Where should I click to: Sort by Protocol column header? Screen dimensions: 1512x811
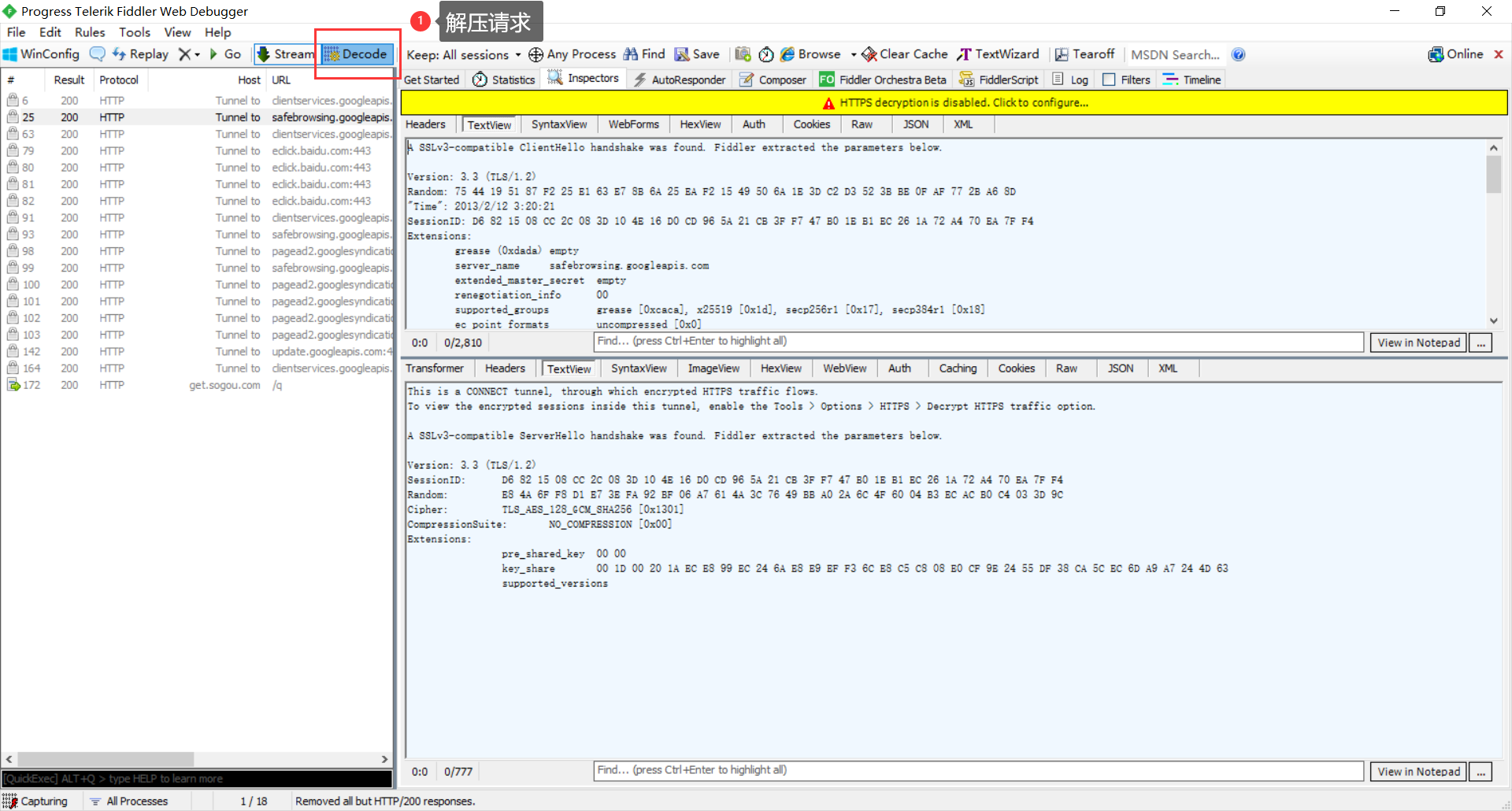pyautogui.click(x=119, y=80)
